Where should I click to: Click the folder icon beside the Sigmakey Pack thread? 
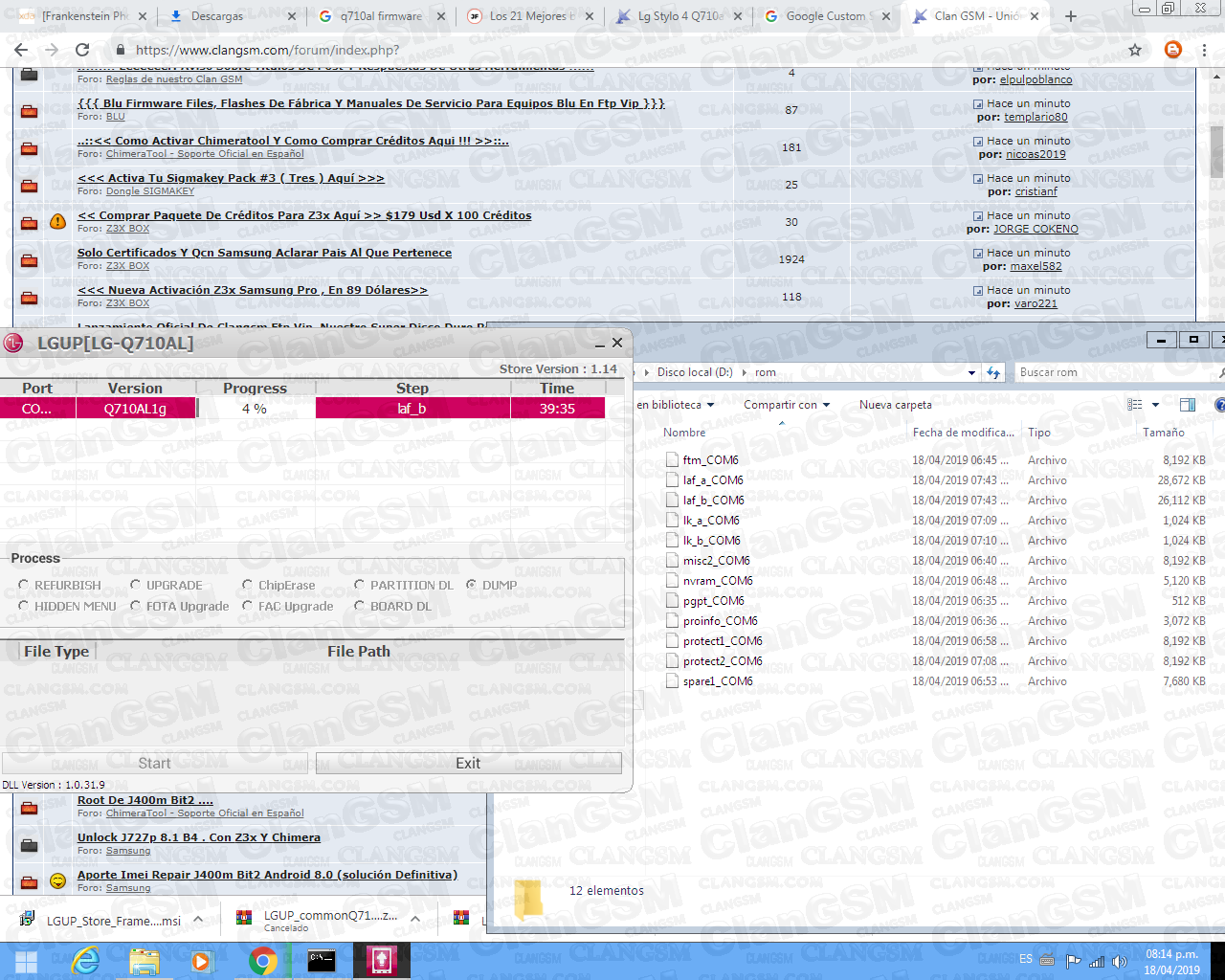30,185
